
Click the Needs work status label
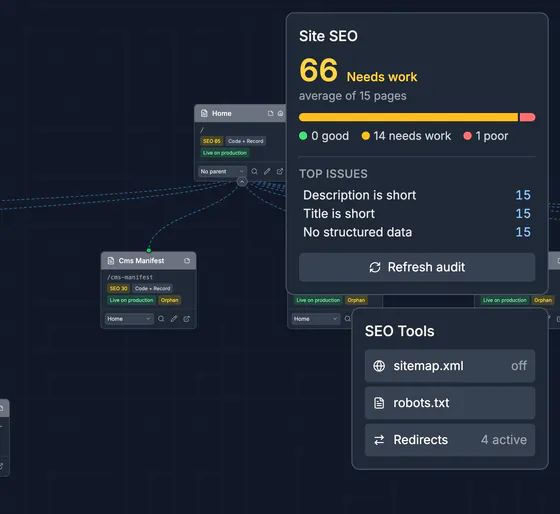[x=382, y=77]
